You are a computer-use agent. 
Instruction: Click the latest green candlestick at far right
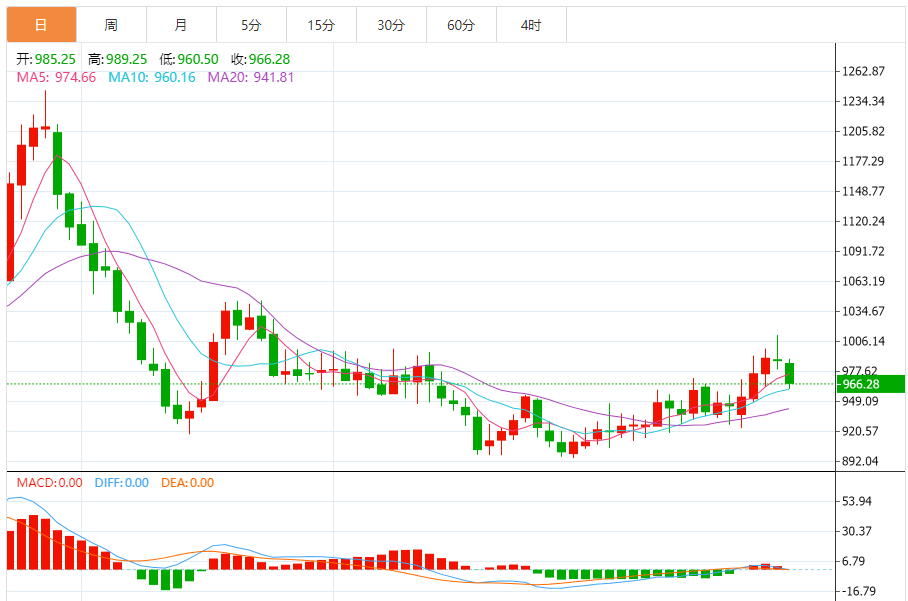coord(789,373)
